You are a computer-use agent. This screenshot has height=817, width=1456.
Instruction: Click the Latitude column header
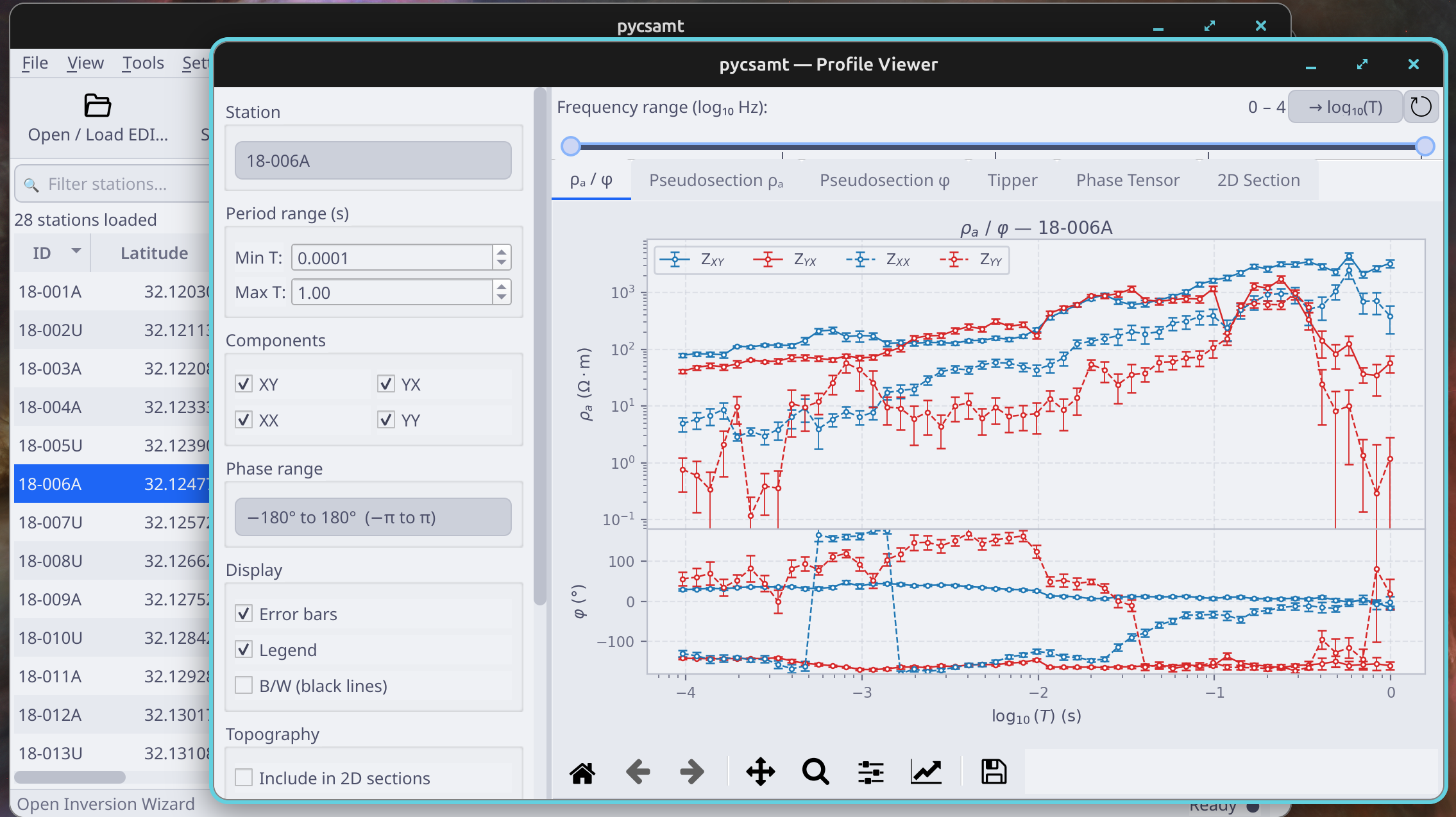tap(154, 253)
